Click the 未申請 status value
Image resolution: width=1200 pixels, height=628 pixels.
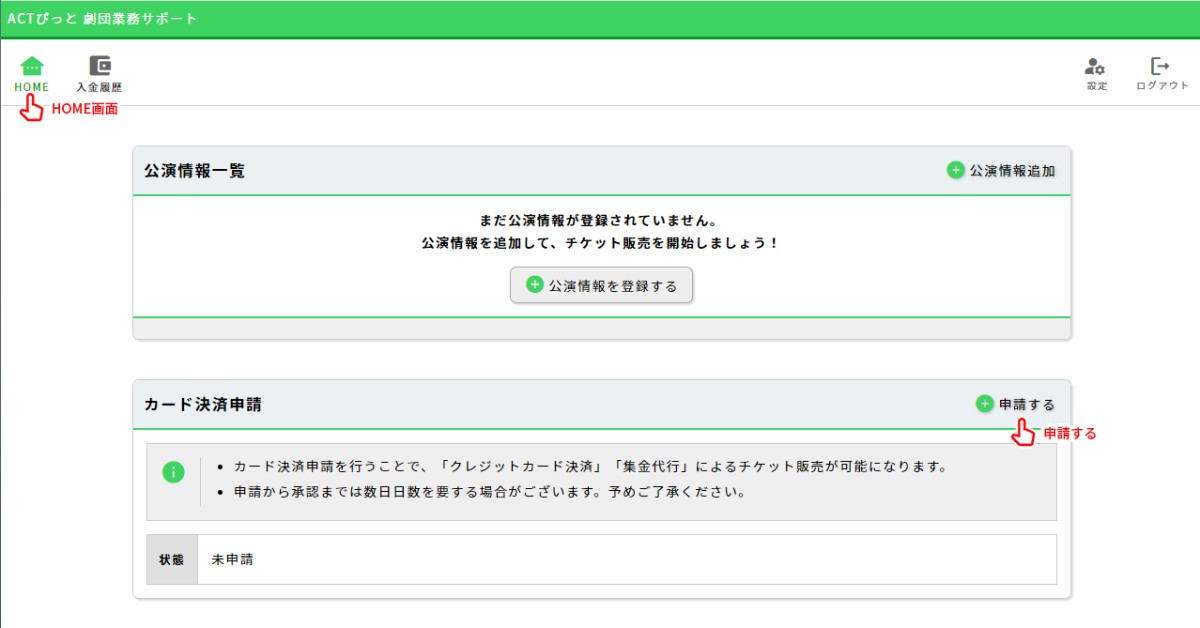pyautogui.click(x=232, y=560)
